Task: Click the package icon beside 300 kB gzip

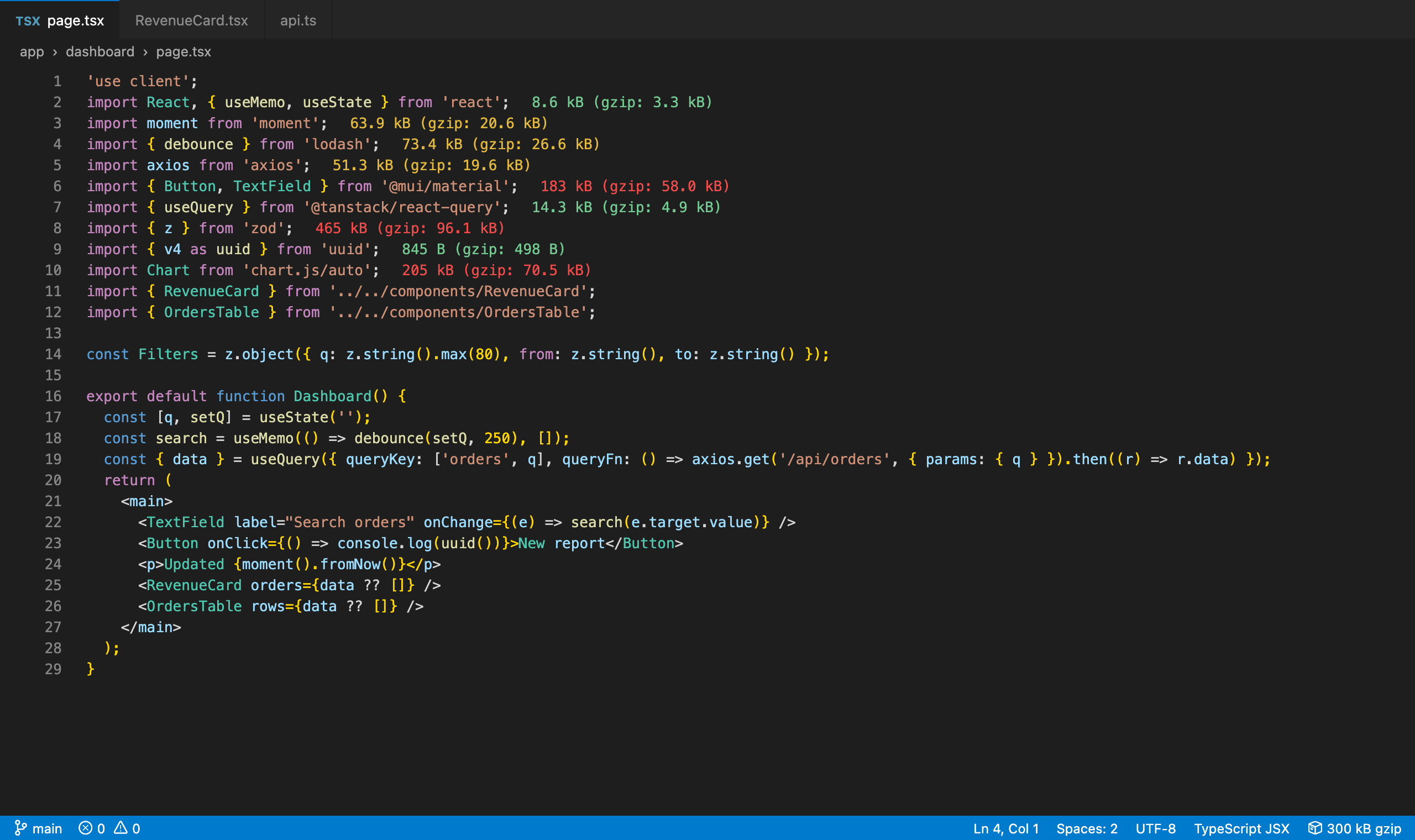Action: coord(1314,828)
